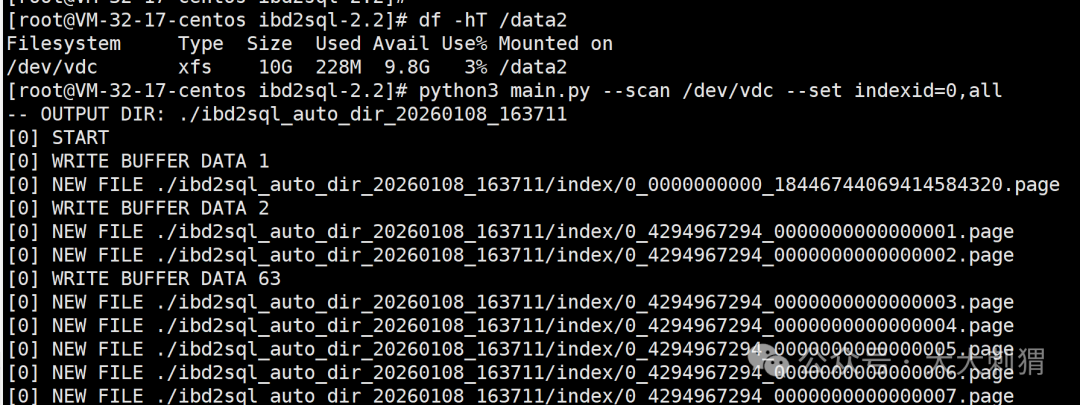The image size is (1080, 405).
Task: Click the NEW FILE line ending 0000000000000005.page
Action: [x=510, y=349]
